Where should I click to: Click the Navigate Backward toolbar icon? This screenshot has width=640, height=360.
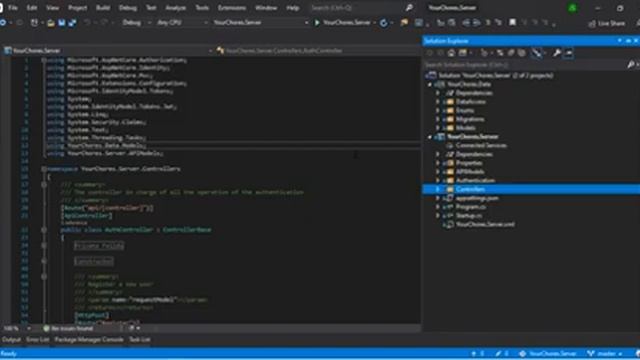tap(3, 23)
